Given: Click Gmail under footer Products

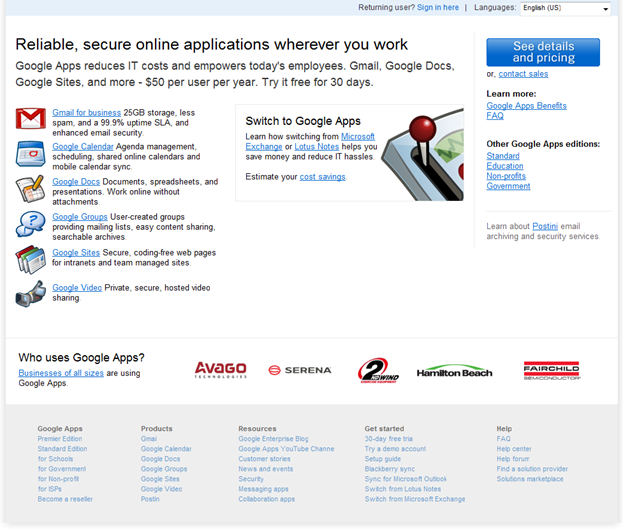Looking at the screenshot, I should point(149,439).
